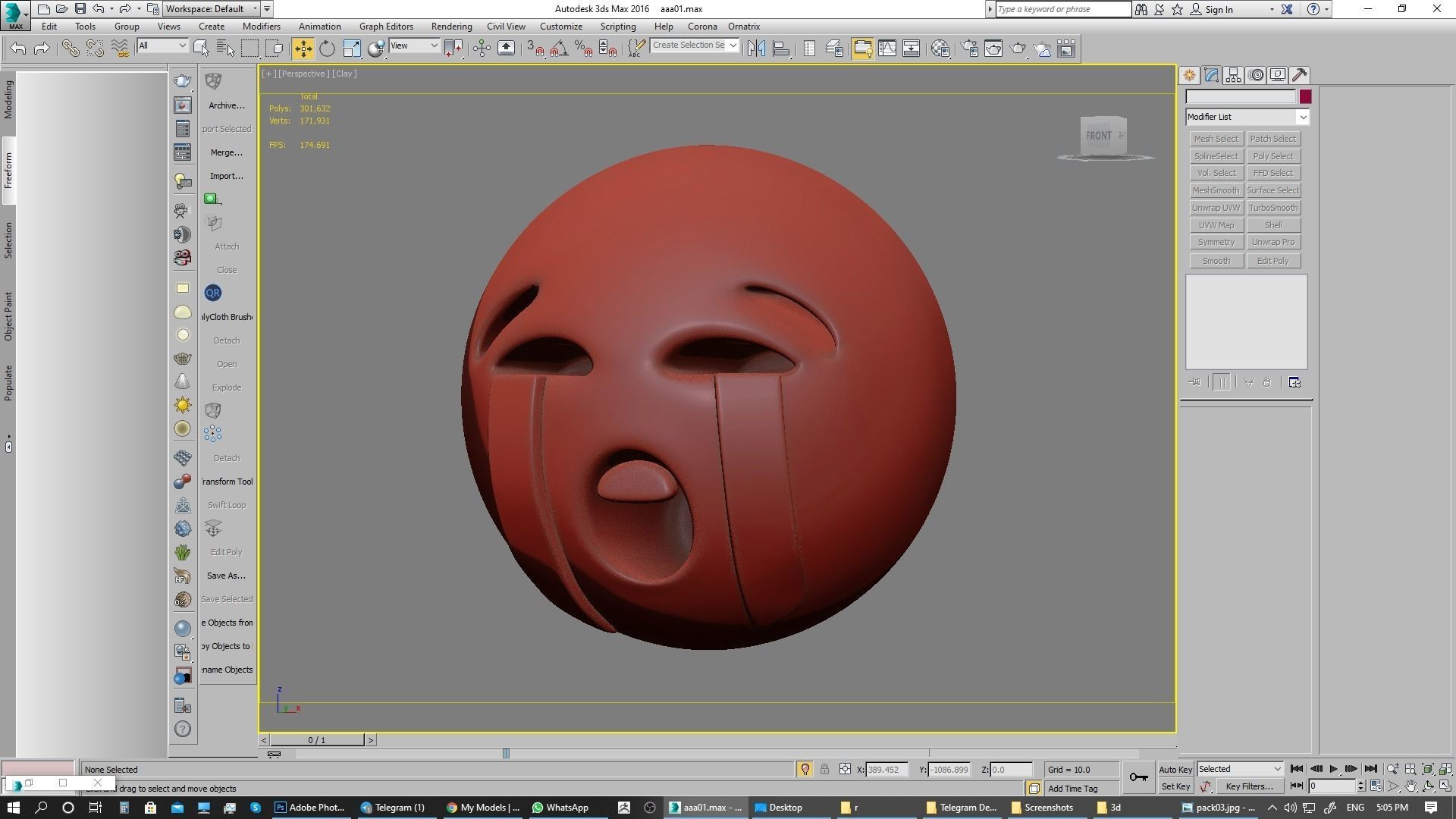The height and width of the screenshot is (819, 1456).
Task: Open the Workspace: Default dropdown
Action: (x=212, y=9)
